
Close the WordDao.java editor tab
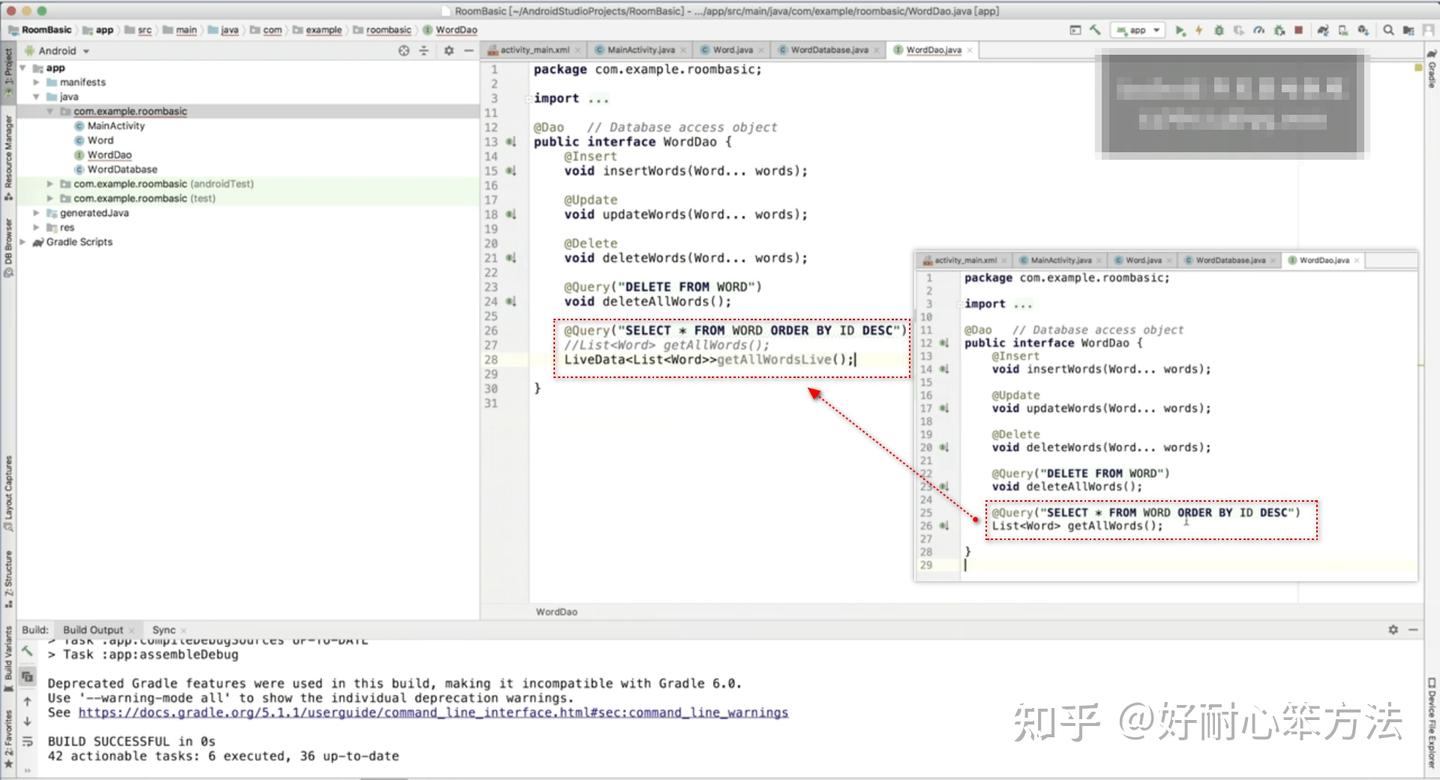tap(969, 50)
